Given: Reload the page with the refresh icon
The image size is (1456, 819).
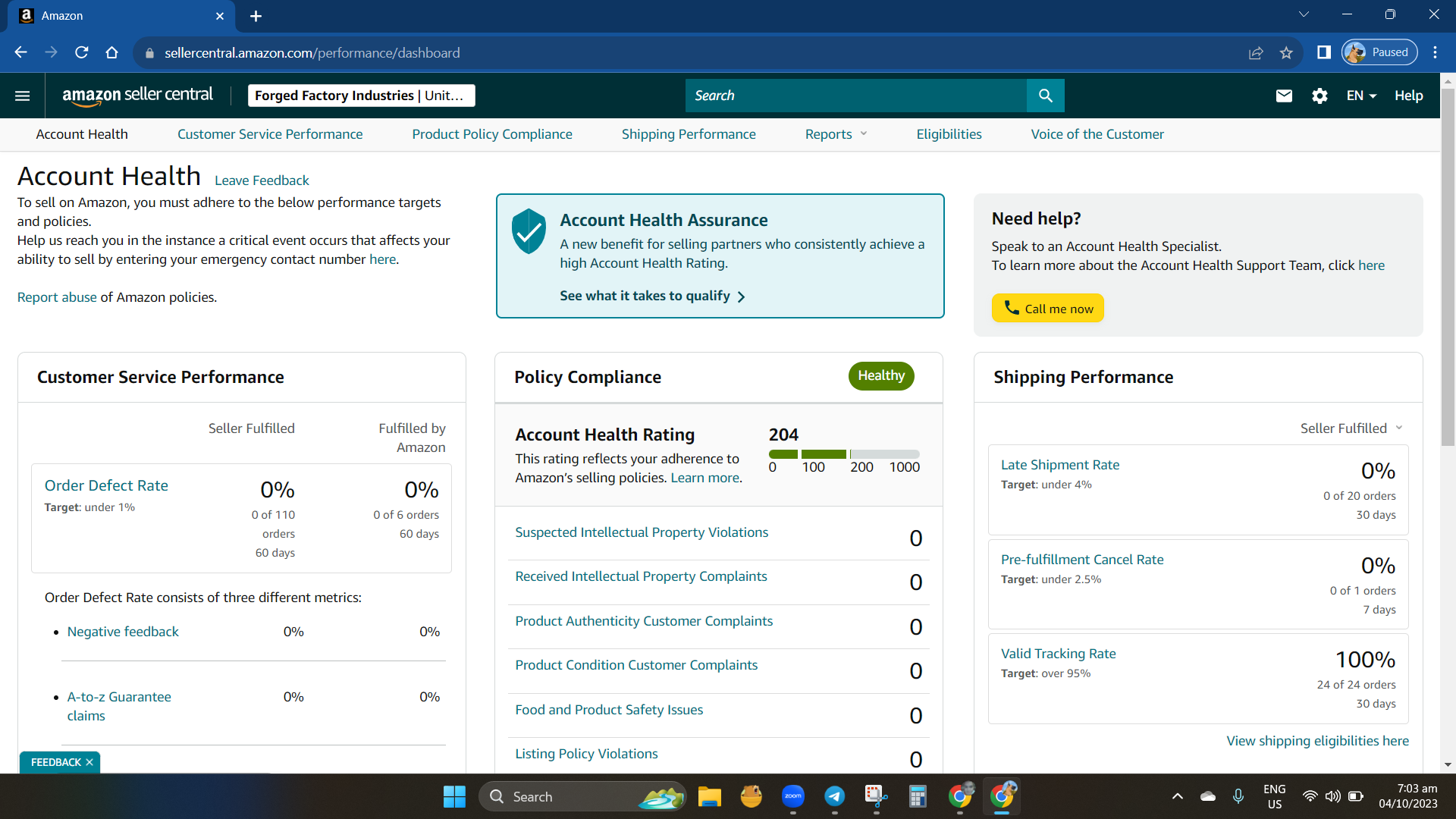Looking at the screenshot, I should pyautogui.click(x=81, y=52).
